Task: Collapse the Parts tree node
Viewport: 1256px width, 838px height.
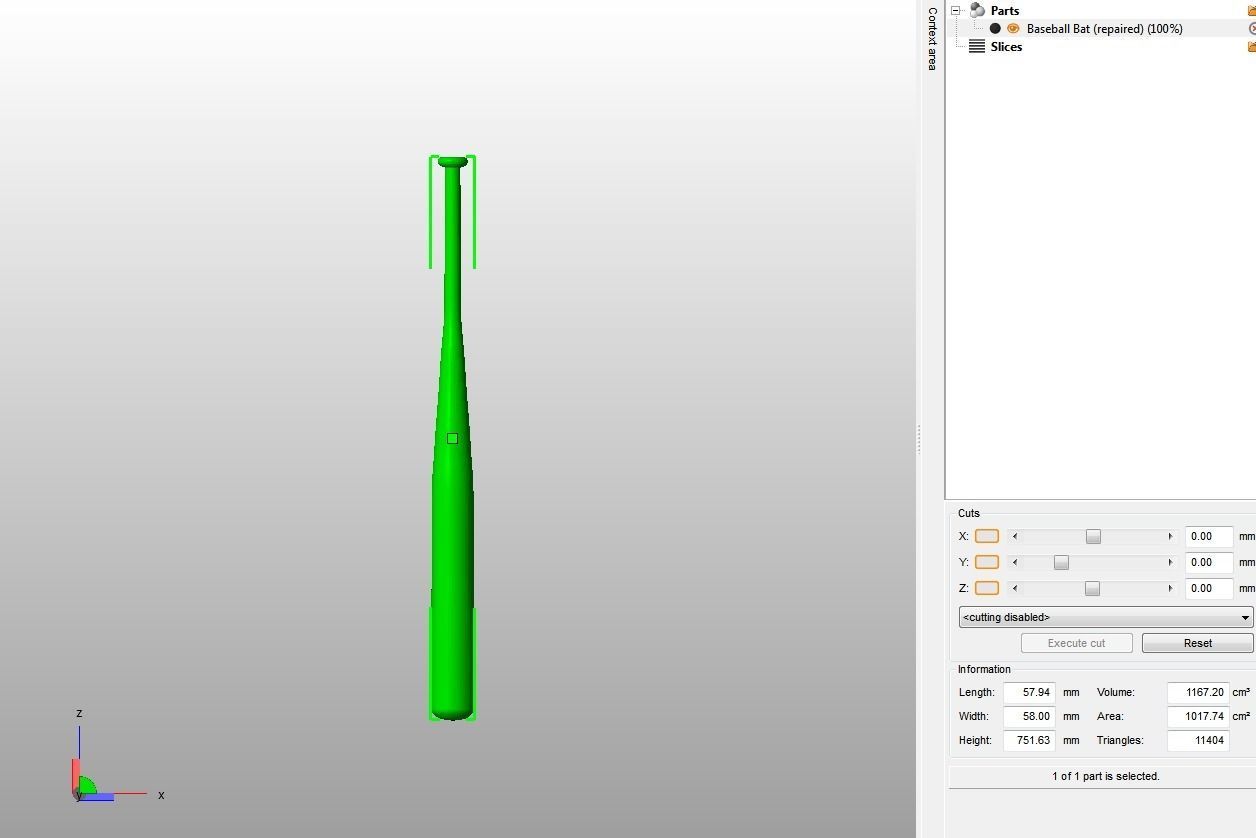Action: [x=955, y=10]
